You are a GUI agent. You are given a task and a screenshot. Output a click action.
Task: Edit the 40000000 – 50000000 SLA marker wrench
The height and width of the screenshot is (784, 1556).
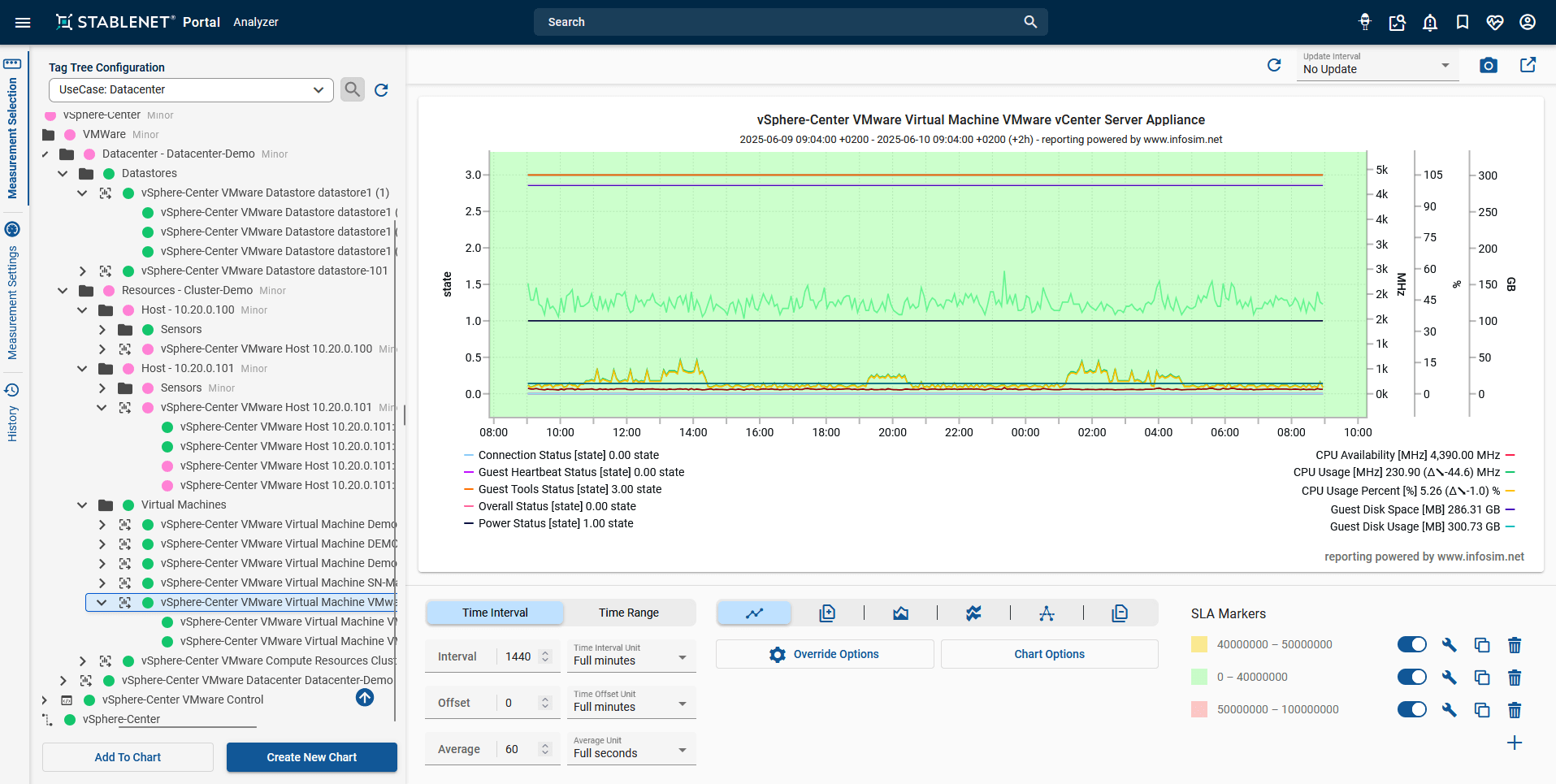(1450, 645)
